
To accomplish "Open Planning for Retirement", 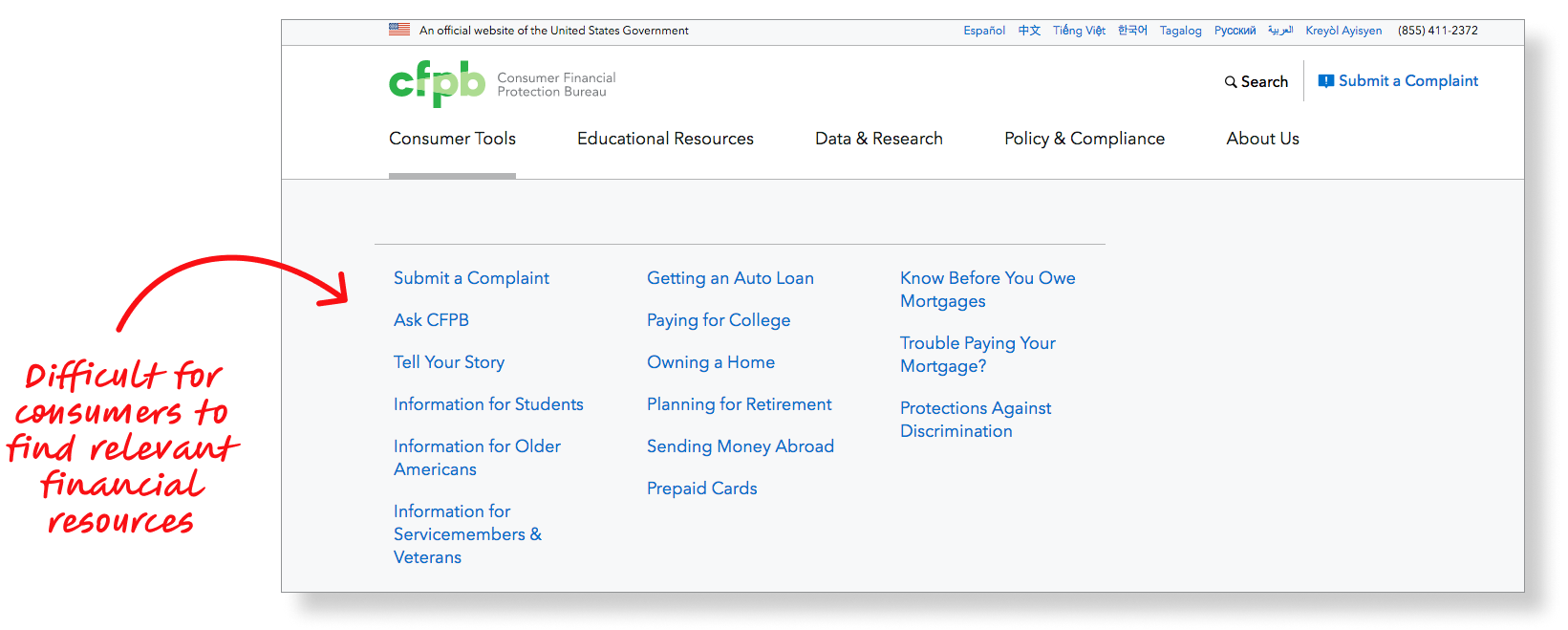I will click(739, 404).
